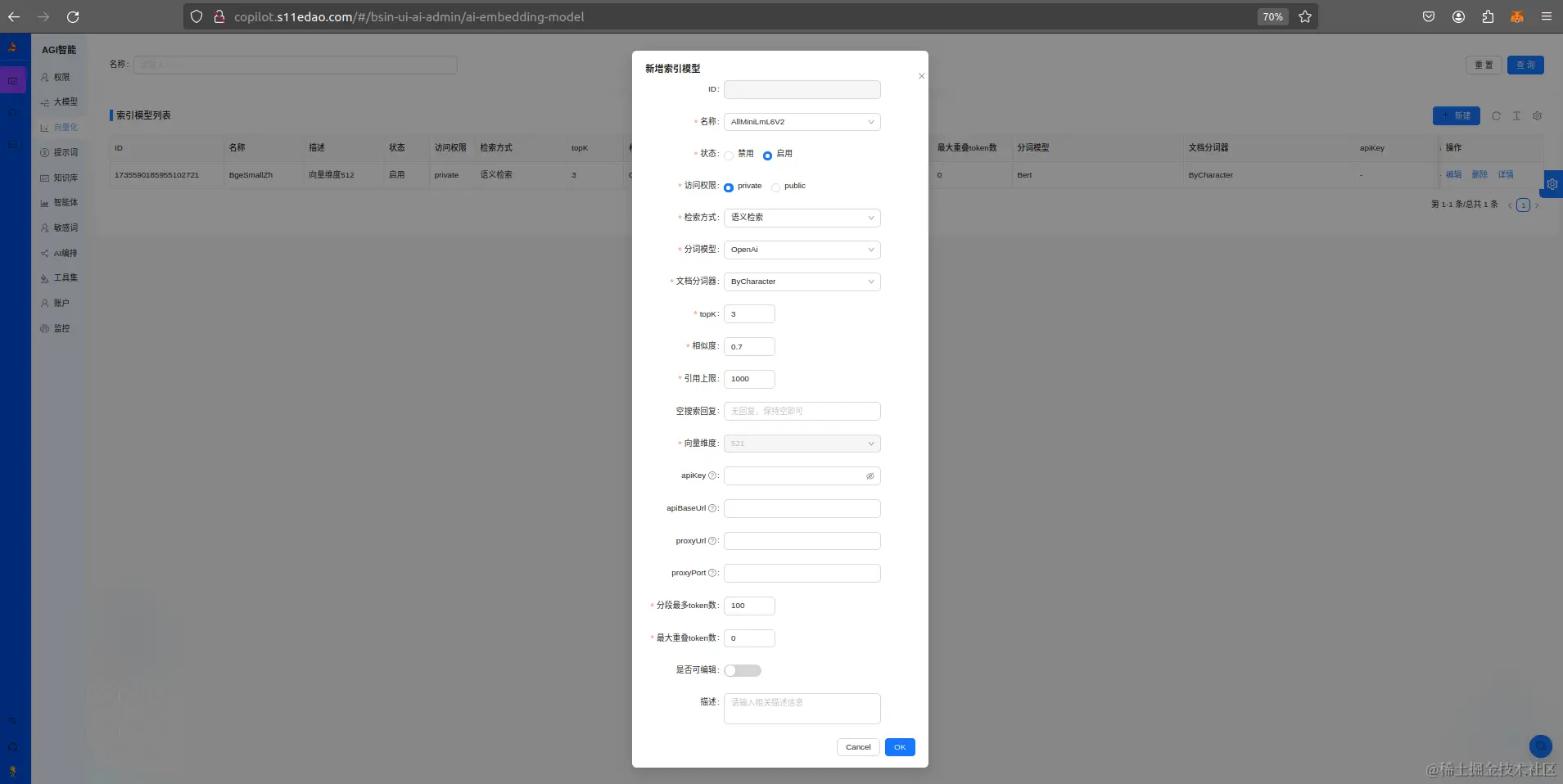The height and width of the screenshot is (784, 1563).
Task: Open the blue floating theme settings gear
Action: [1552, 184]
